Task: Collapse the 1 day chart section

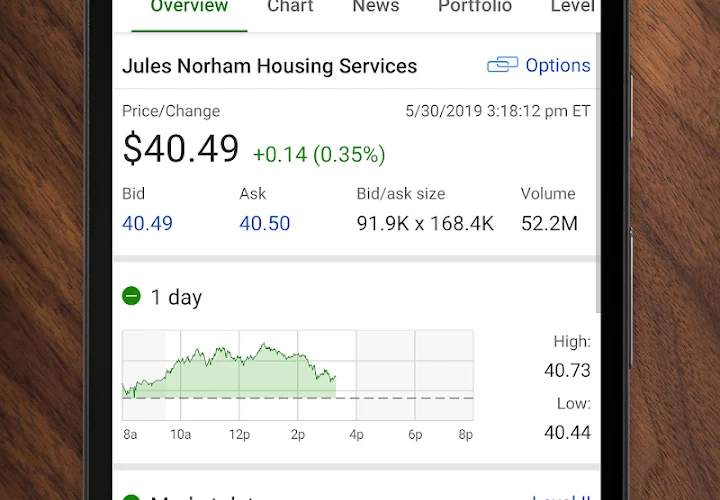Action: [131, 296]
